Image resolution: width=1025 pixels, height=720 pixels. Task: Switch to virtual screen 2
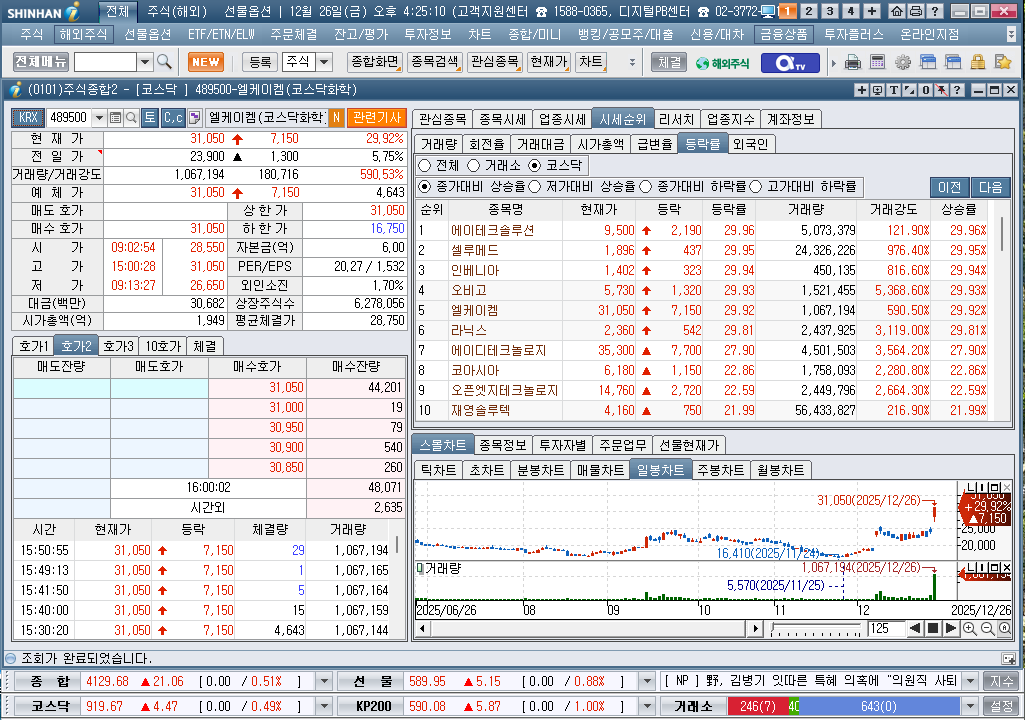809,11
